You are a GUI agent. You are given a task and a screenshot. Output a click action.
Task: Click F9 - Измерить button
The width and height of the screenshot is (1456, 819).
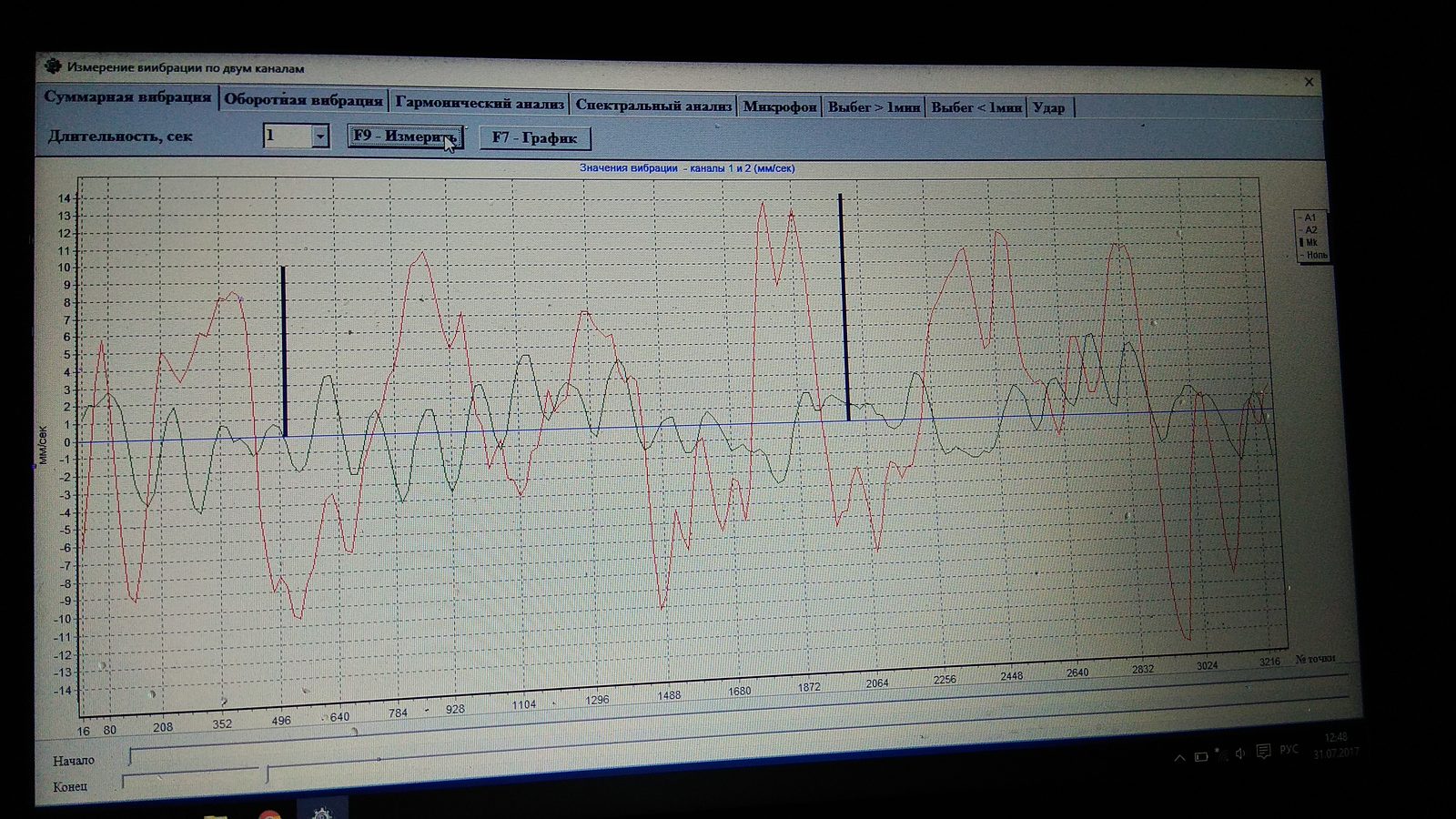[x=406, y=136]
